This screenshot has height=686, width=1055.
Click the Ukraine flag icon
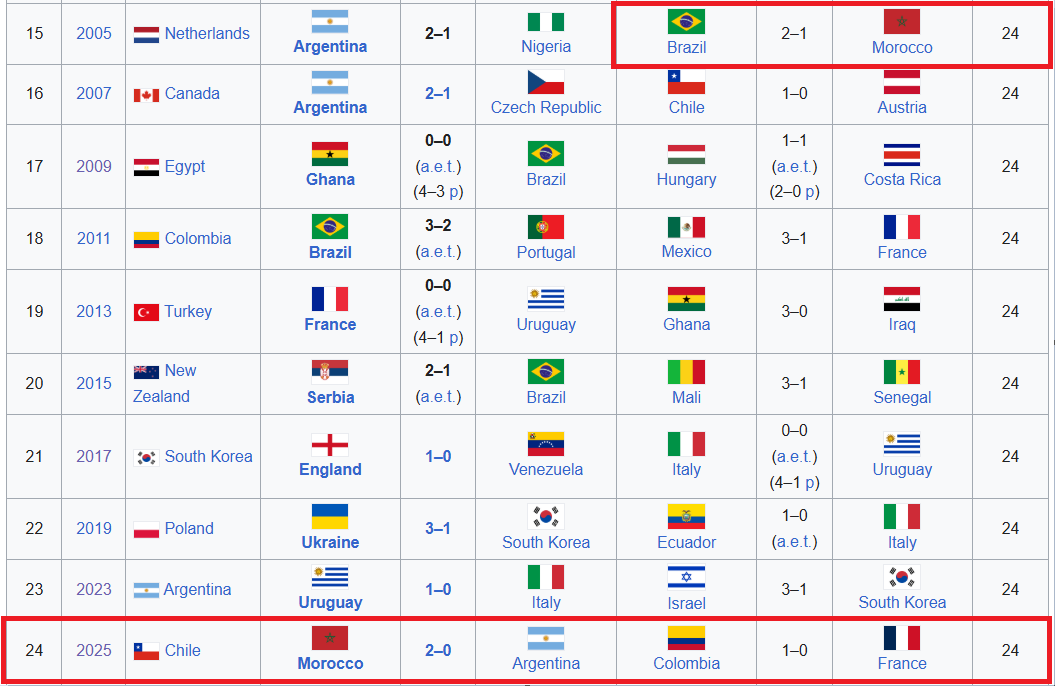330,516
